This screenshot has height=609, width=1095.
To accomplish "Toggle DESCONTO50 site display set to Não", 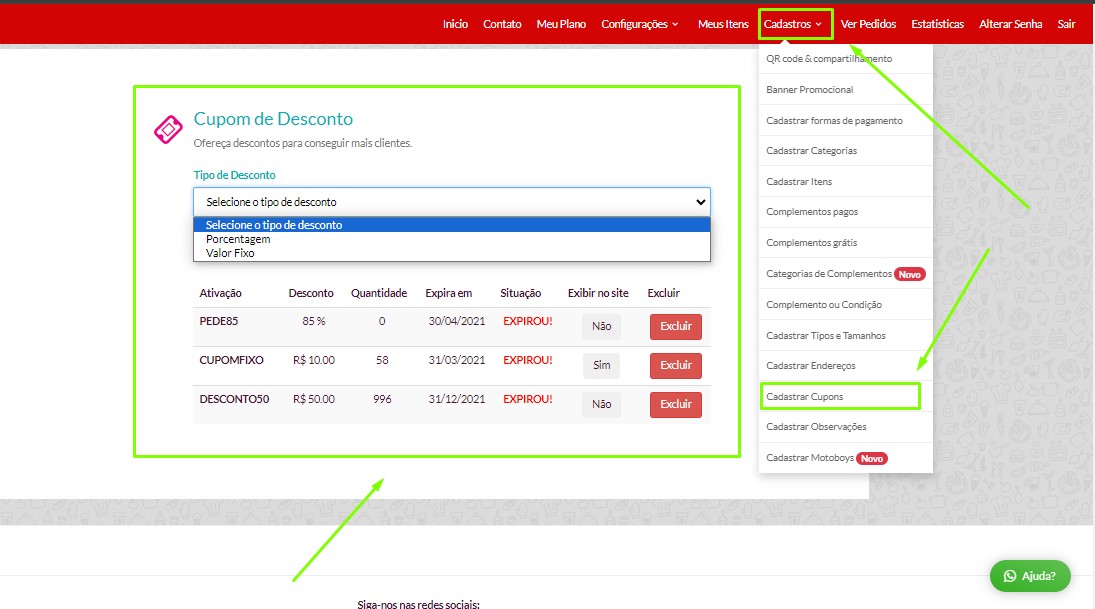I will click(x=601, y=404).
